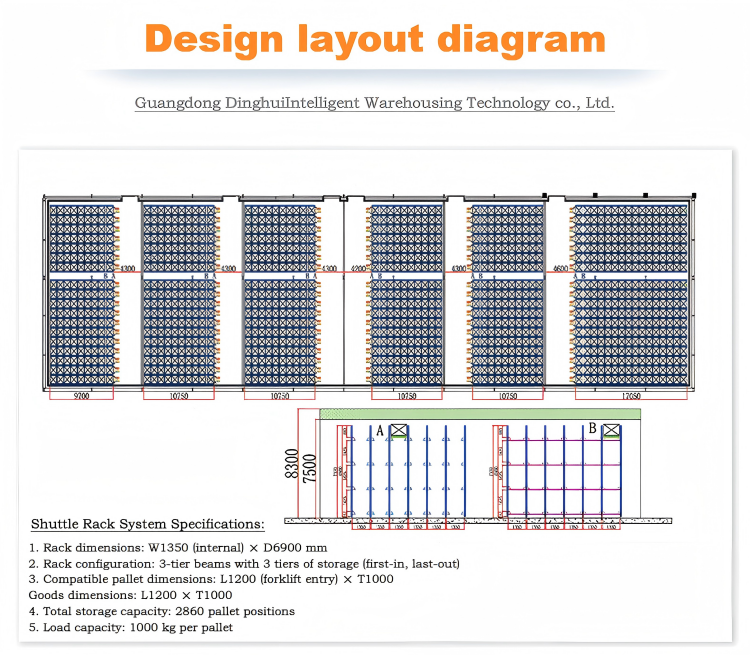Click the rack block above the 17050 dimension
The height and width of the screenshot is (655, 750).
click(x=631, y=295)
